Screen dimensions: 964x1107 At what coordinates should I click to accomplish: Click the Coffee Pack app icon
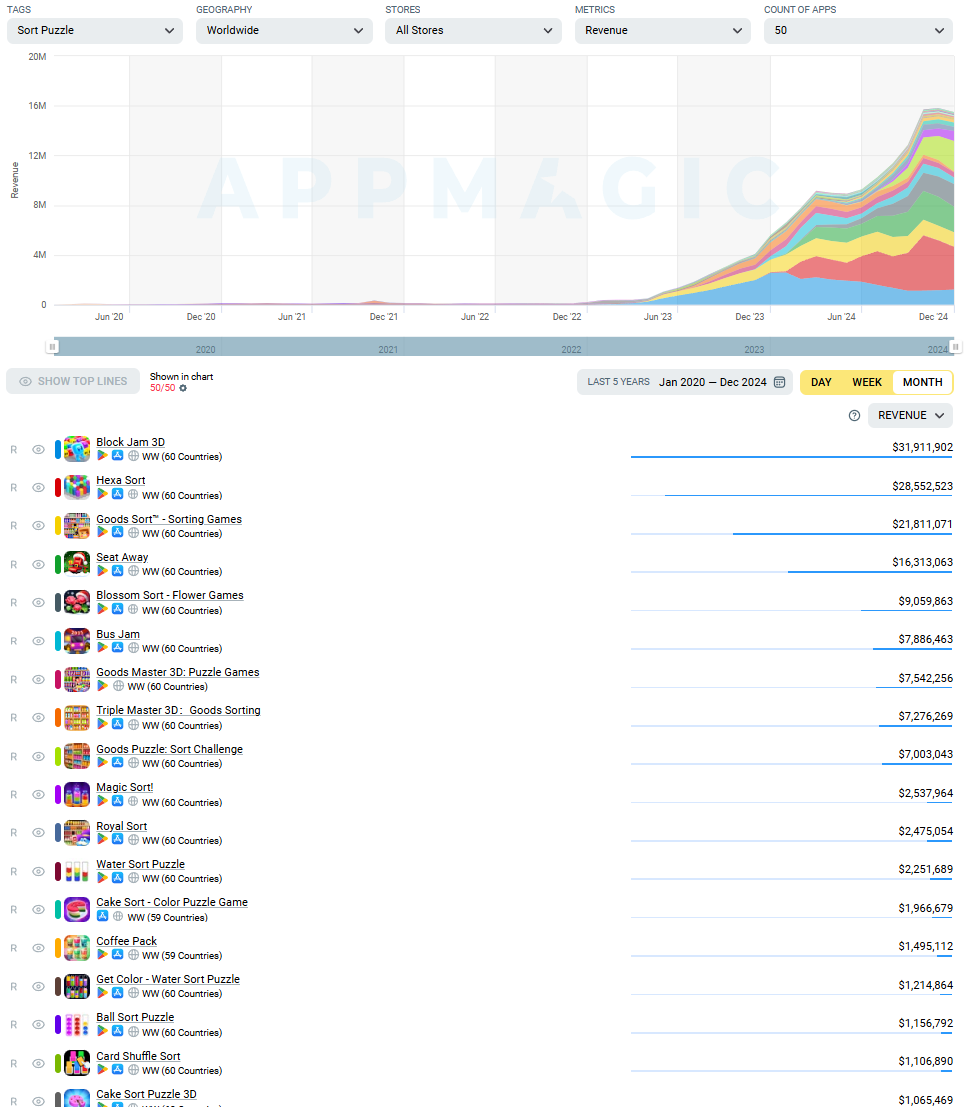pos(77,947)
